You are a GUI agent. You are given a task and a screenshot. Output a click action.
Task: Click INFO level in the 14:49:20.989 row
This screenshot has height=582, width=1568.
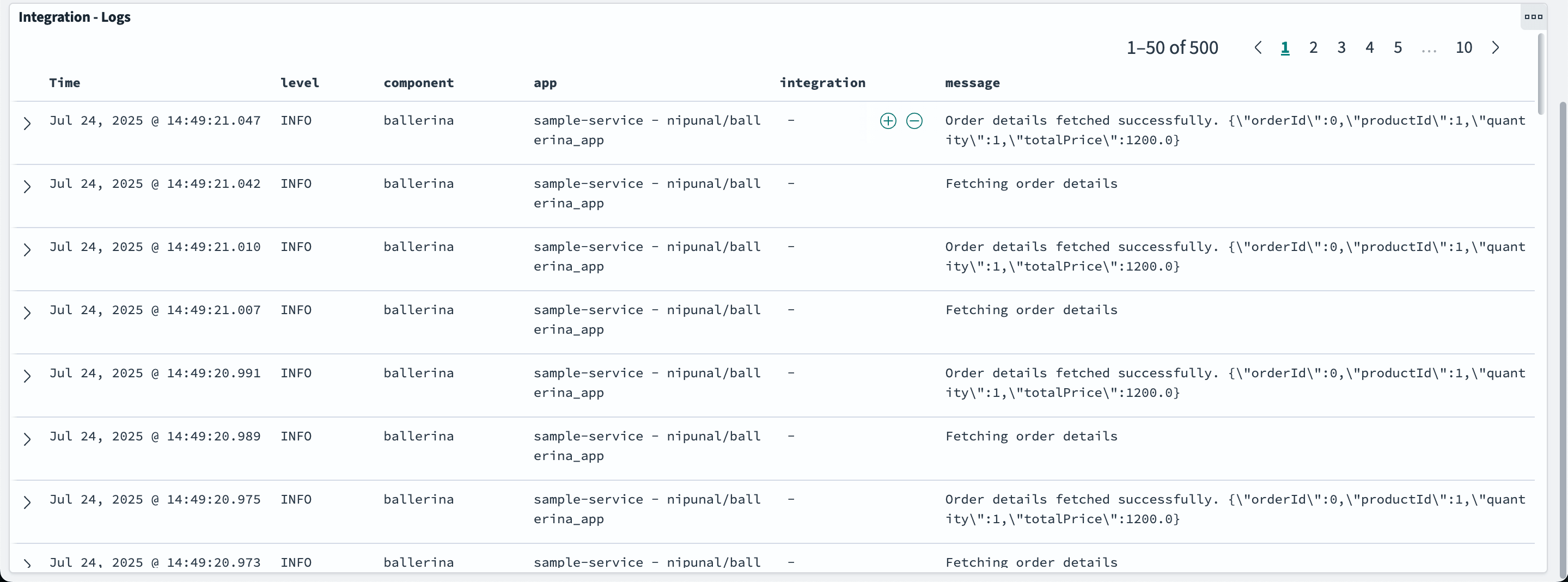coord(296,437)
